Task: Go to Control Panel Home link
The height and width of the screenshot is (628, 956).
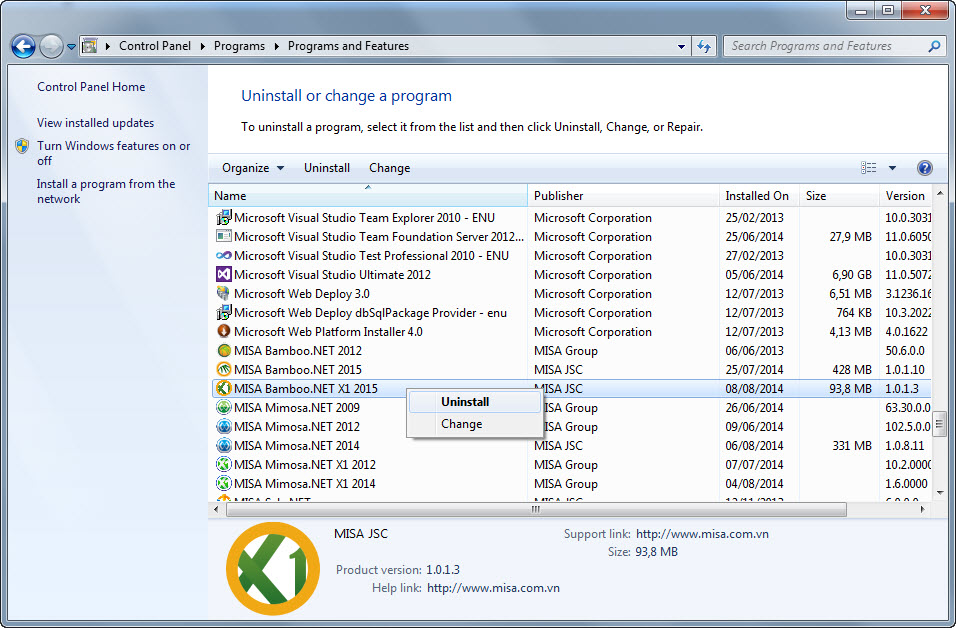Action: coord(91,87)
